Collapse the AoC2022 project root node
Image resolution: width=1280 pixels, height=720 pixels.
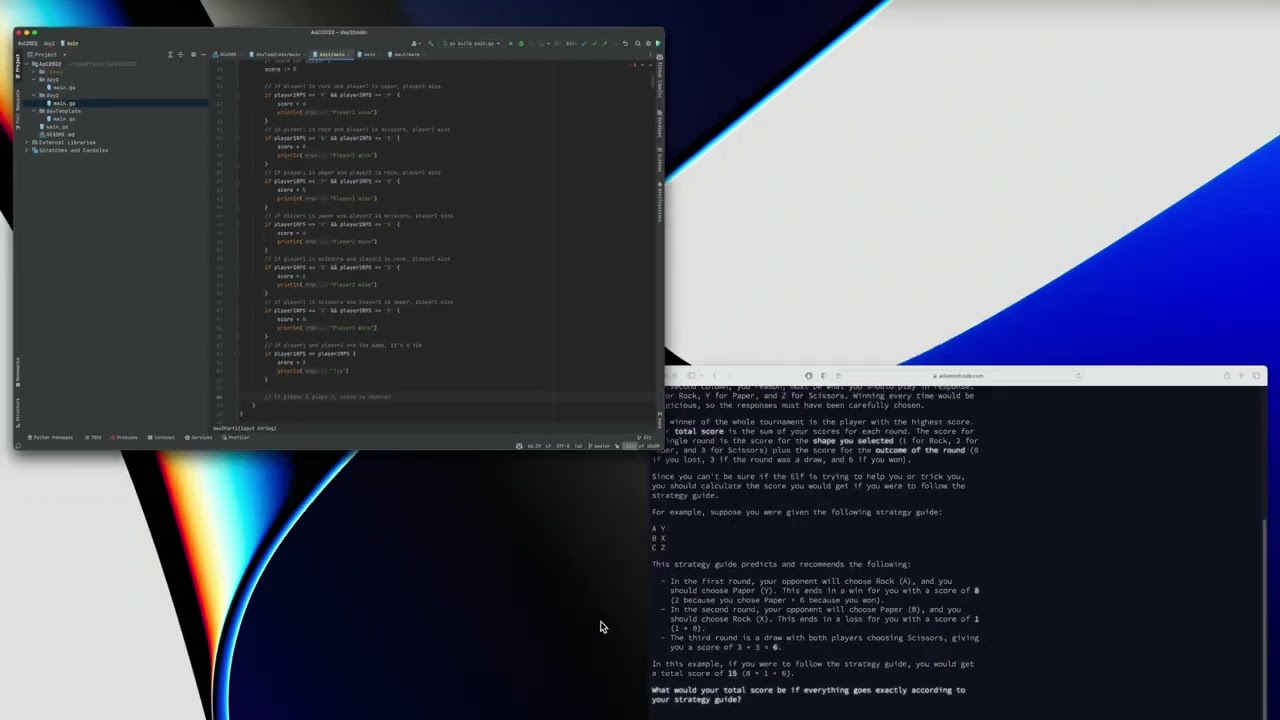click(x=27, y=64)
